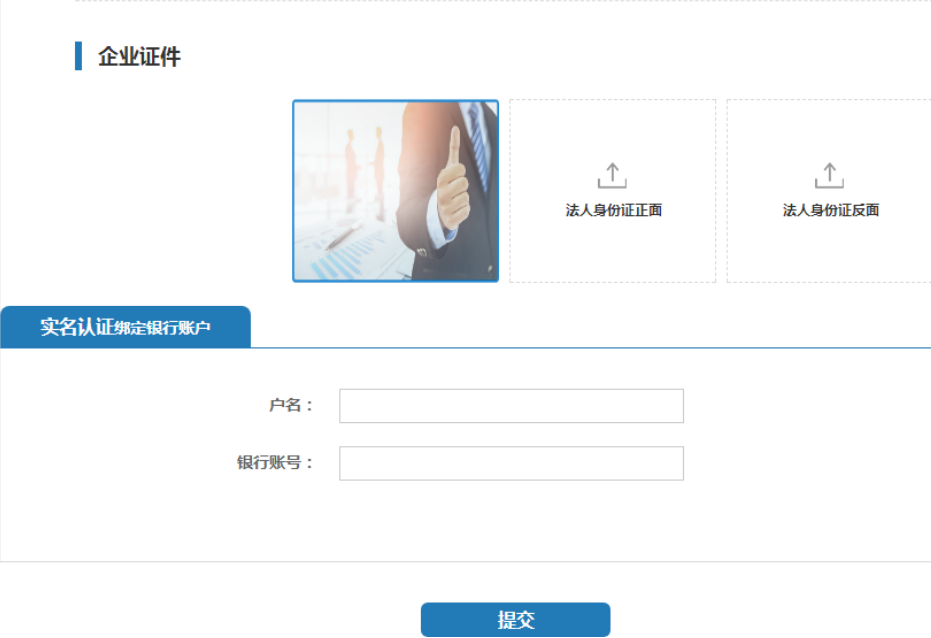Click the 绑定银行账户 subtitle in the tab
Screen dimensions: 931x638
point(162,328)
